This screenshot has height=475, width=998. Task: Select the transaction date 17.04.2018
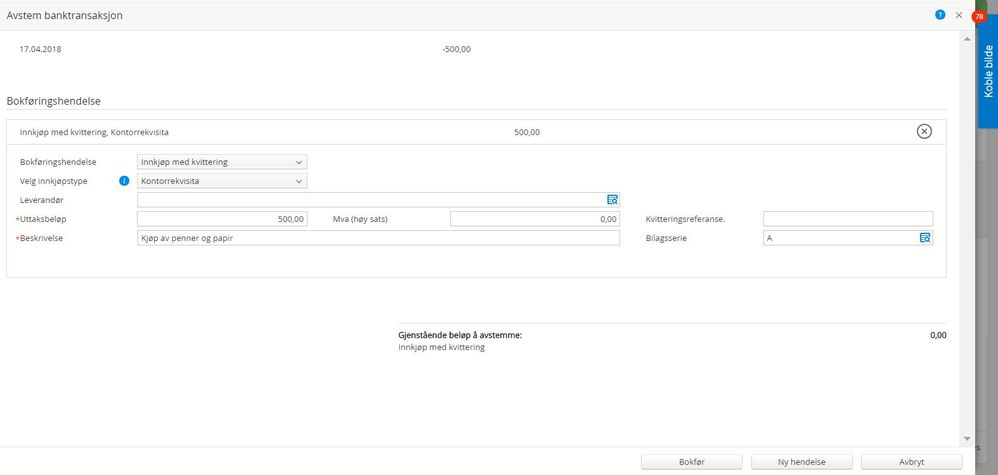click(x=41, y=49)
